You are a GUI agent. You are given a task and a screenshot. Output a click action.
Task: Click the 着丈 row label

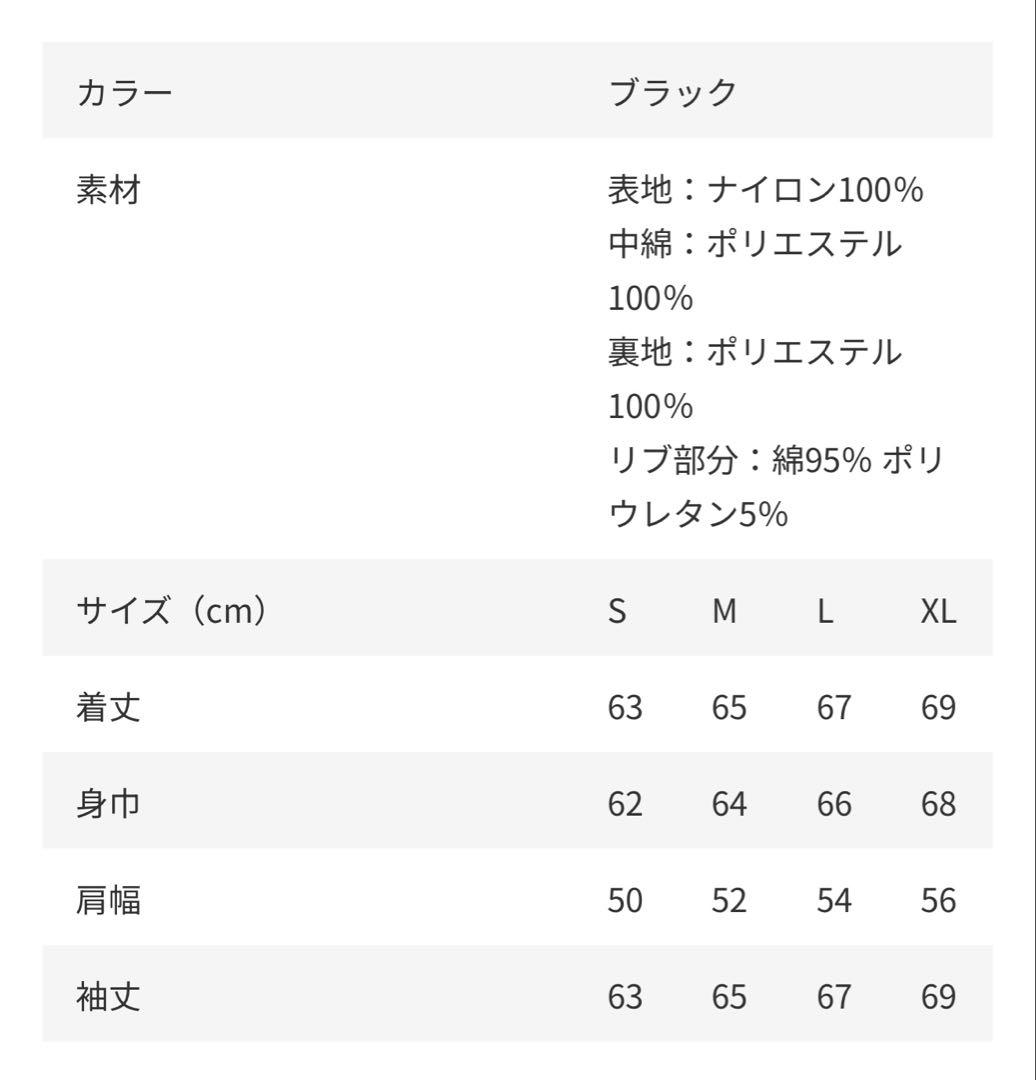tap(108, 708)
